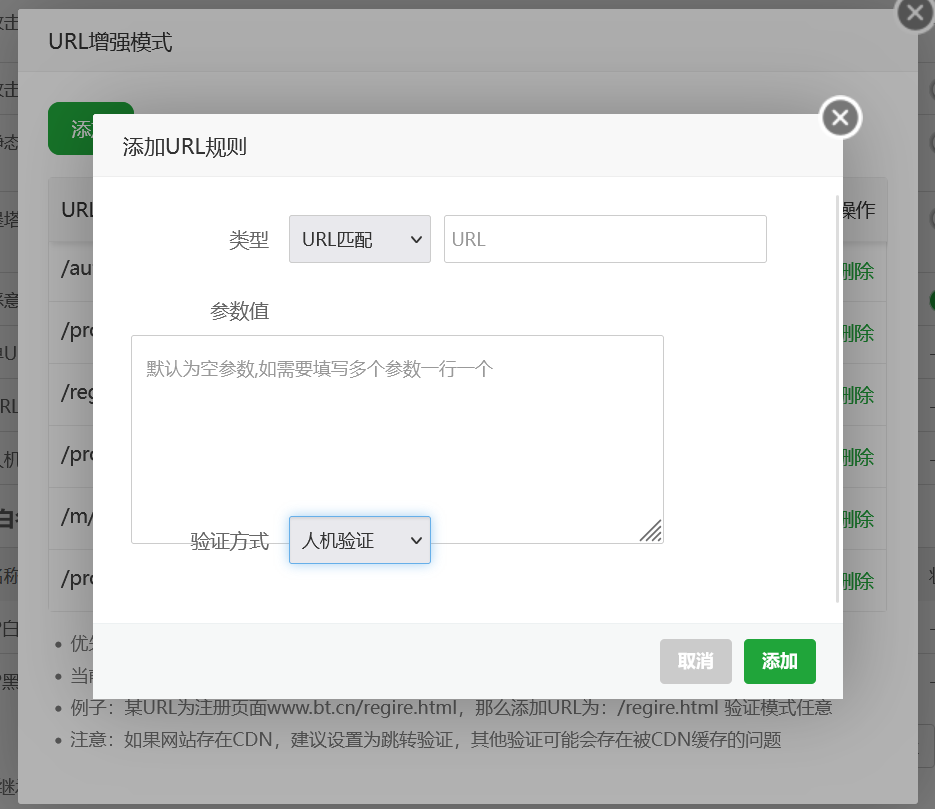Click the background green 添加 button

pos(70,129)
